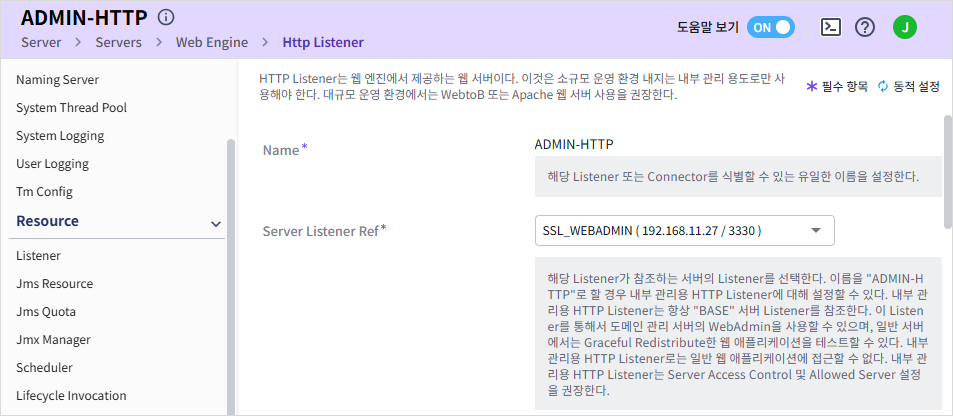Select Scheduler in sidebar
Screen dimensions: 953x416
(x=44, y=367)
